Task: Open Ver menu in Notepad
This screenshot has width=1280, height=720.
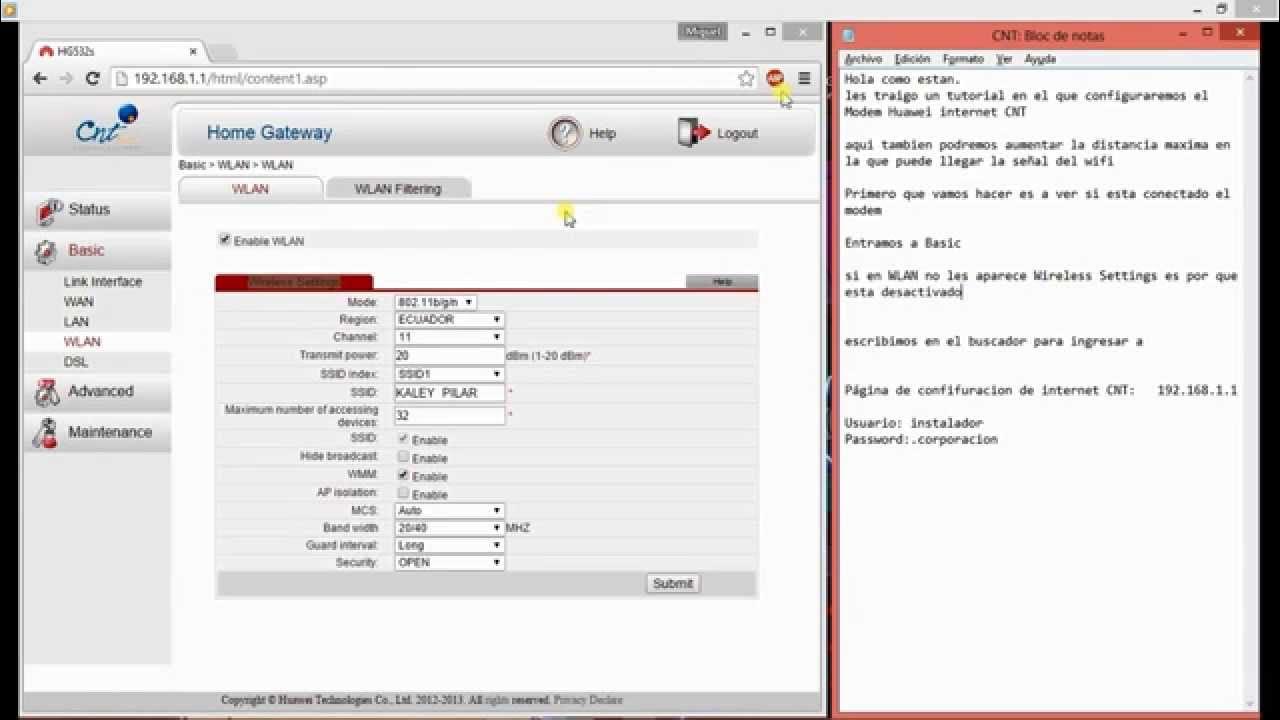Action: 1004,60
